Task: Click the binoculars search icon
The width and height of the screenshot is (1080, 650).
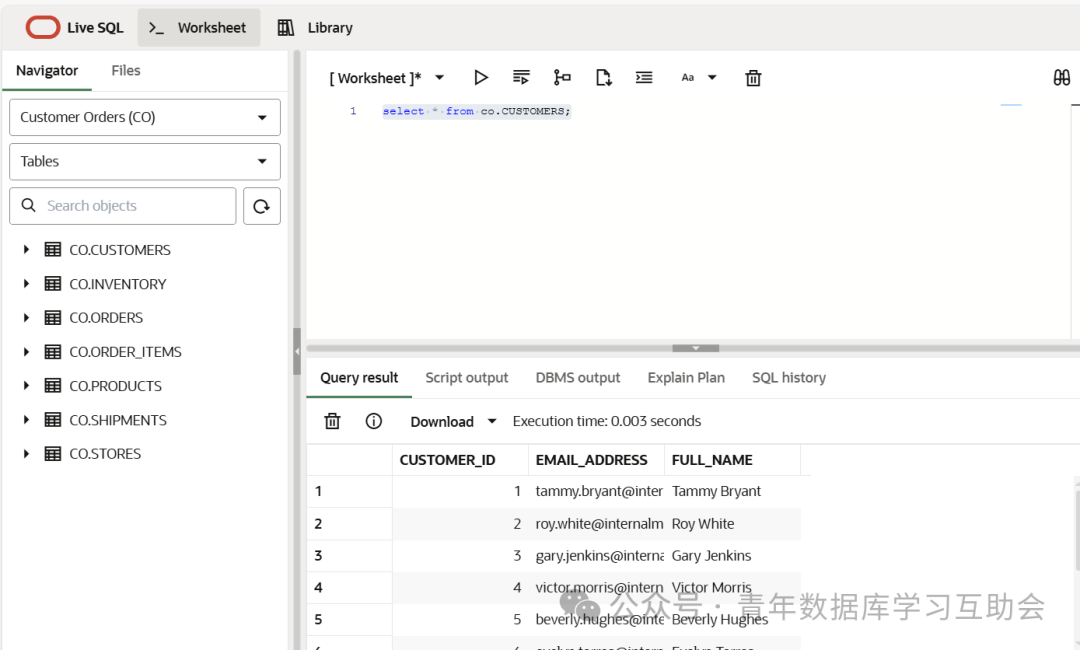Action: pyautogui.click(x=1061, y=78)
